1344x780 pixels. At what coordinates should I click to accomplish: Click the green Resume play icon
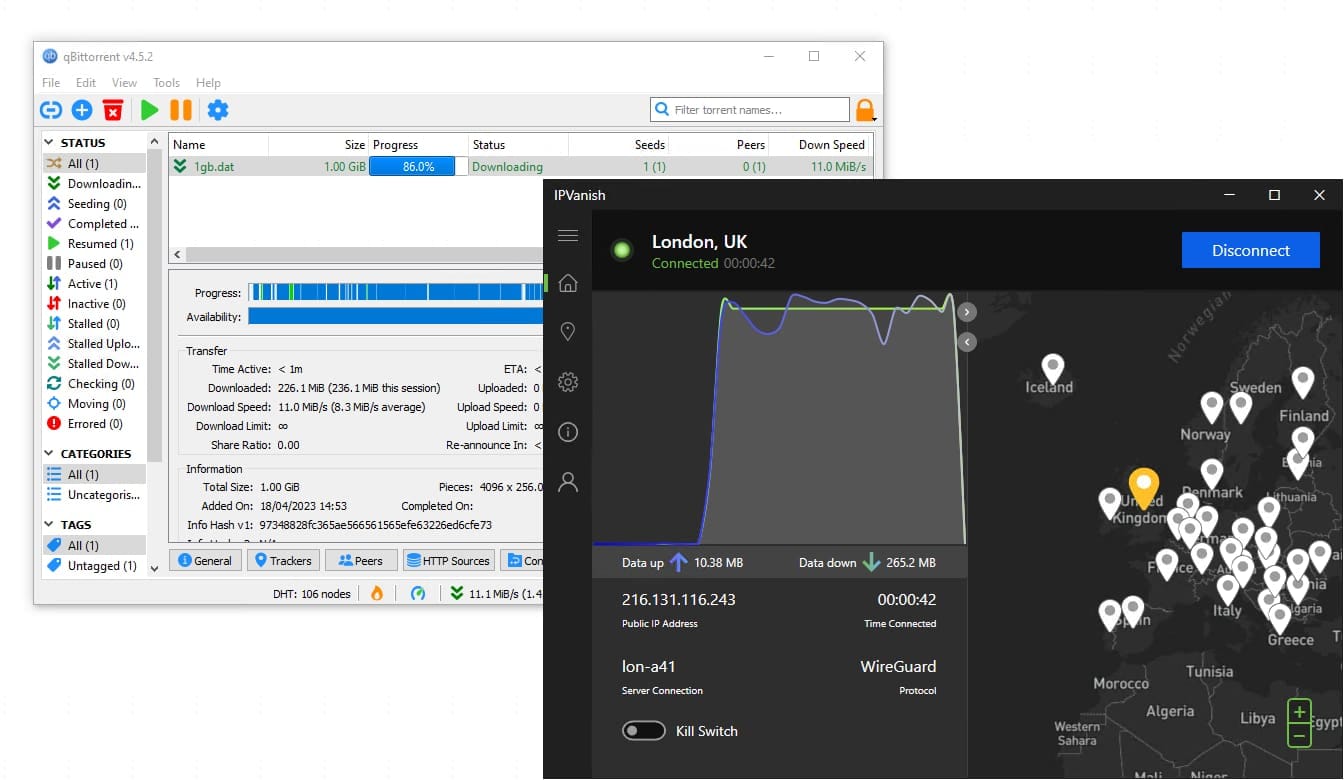click(150, 110)
